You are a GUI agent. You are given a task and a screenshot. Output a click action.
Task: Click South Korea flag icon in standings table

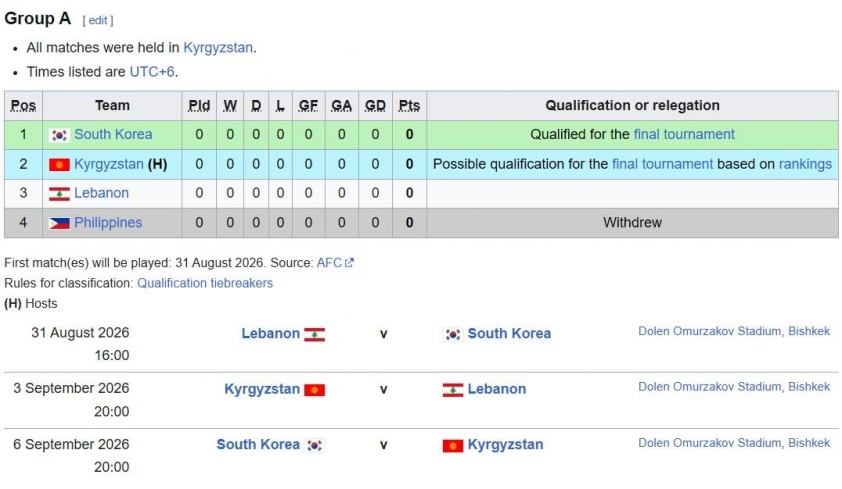click(59, 135)
